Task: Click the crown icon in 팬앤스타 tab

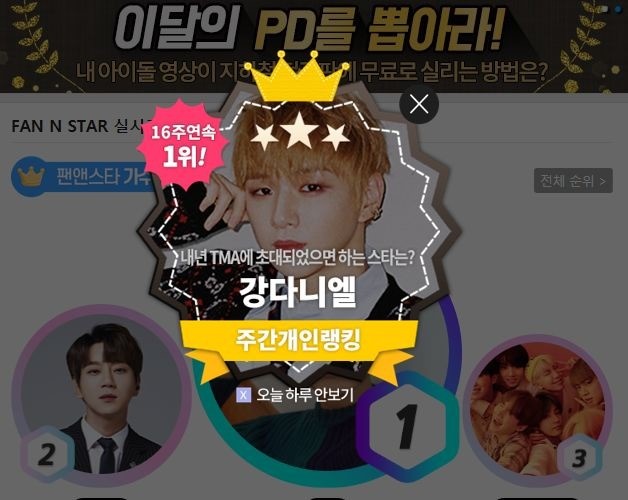Action: pyautogui.click(x=31, y=176)
